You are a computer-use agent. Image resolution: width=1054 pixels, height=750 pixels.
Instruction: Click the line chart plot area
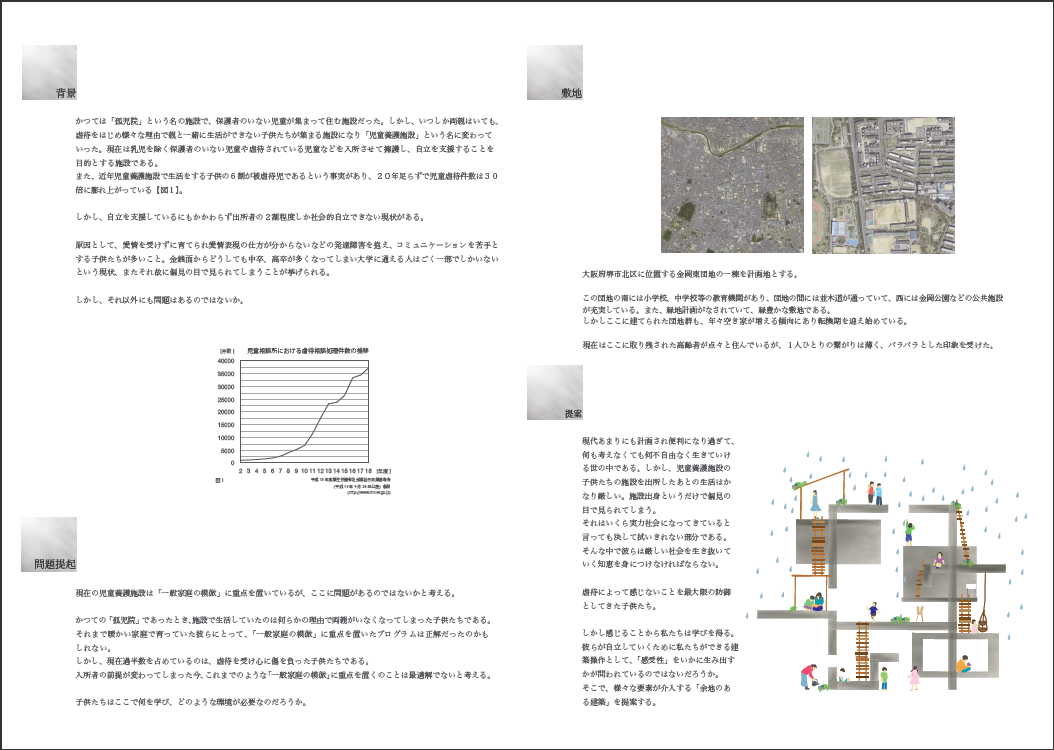point(304,411)
